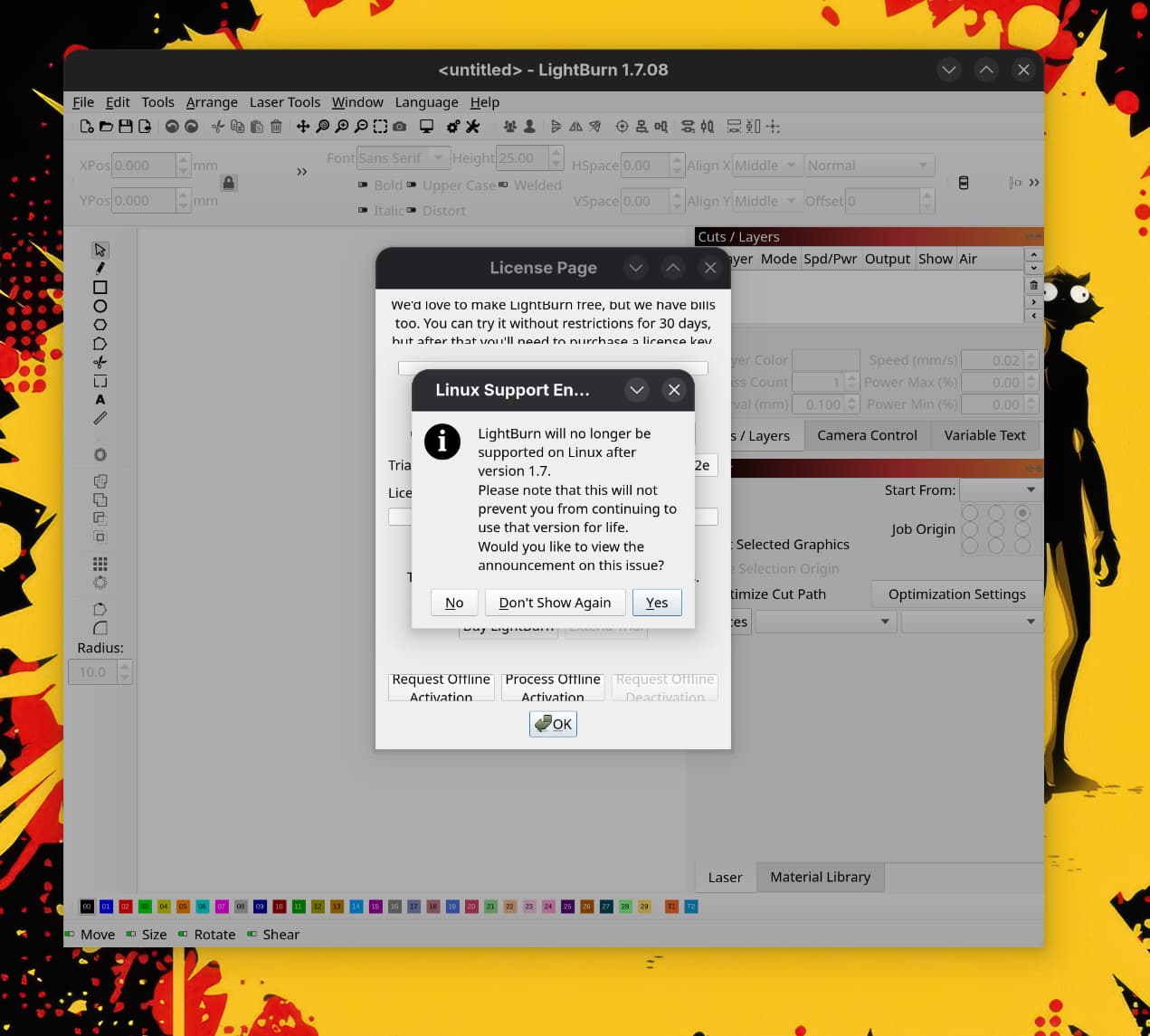Toggle the Bold text switch
The height and width of the screenshot is (1036, 1150).
tap(363, 185)
